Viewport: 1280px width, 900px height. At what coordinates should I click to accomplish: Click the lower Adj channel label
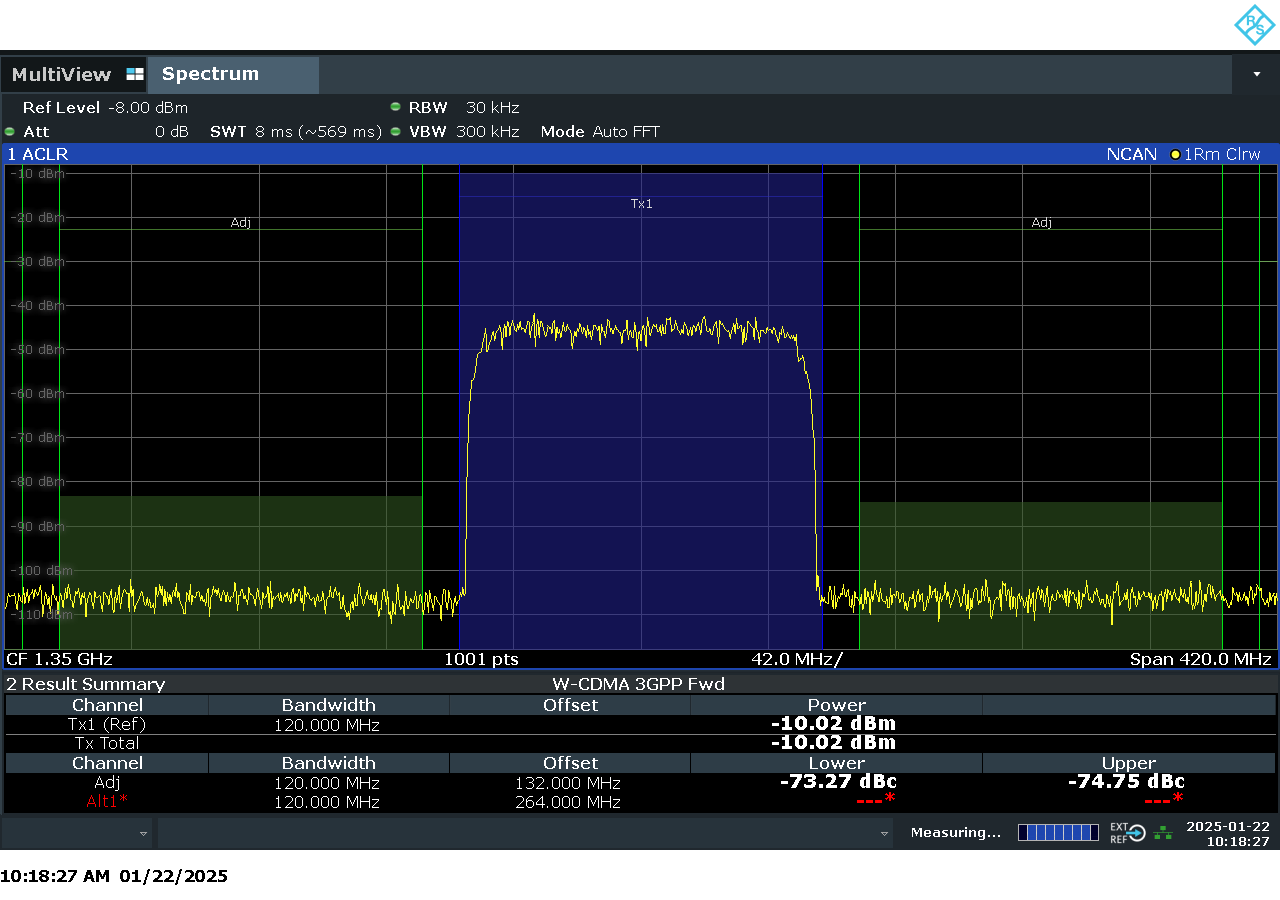tap(240, 223)
